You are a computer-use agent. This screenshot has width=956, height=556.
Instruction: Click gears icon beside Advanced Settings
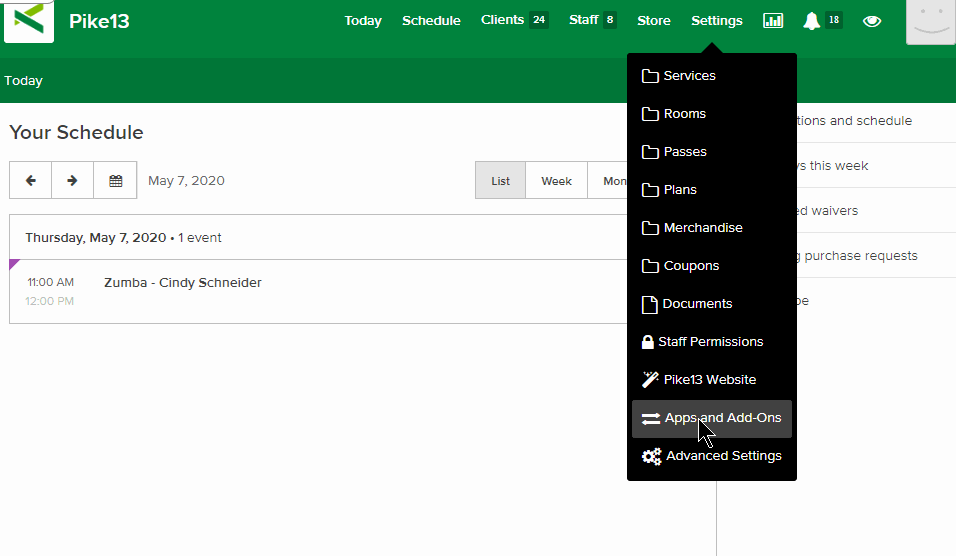pos(651,457)
